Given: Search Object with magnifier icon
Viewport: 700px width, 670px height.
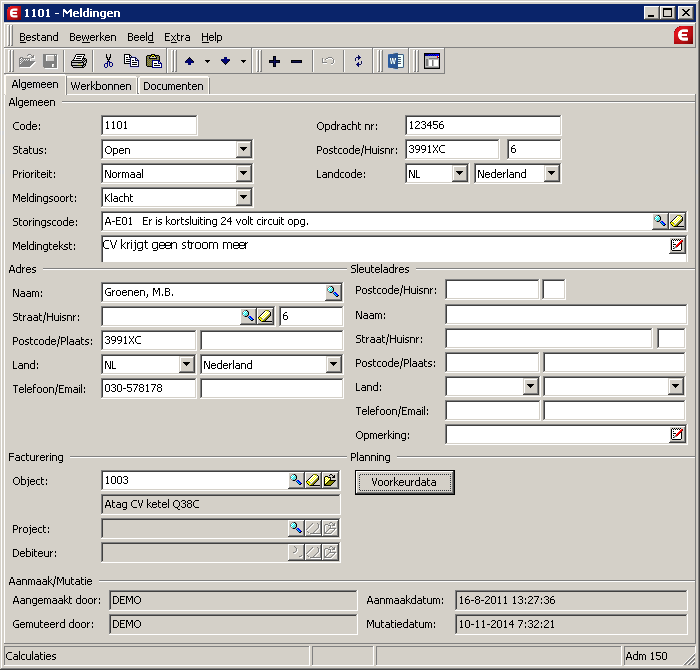Looking at the screenshot, I should click(x=296, y=480).
